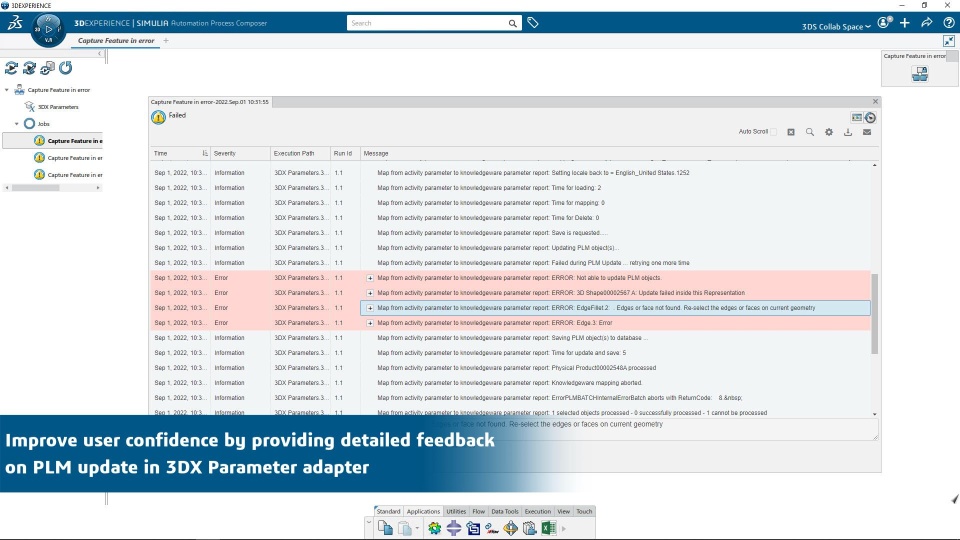
Task: Switch to the Touch toolbar tab
Action: point(584,511)
